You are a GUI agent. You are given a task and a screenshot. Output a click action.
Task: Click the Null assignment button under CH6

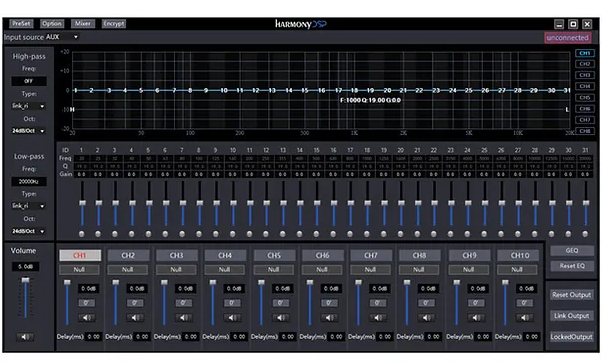tap(322, 269)
